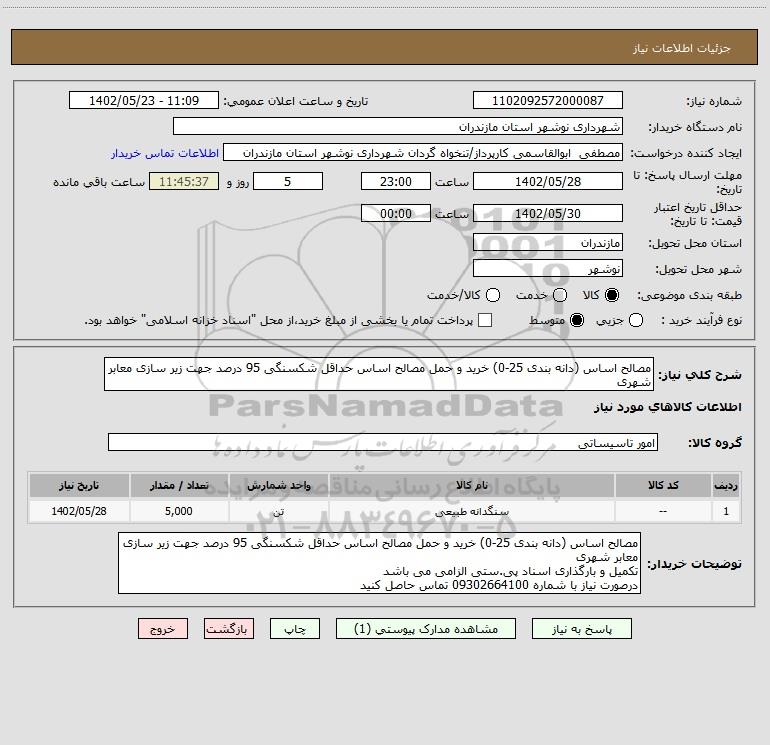Click the response deadline date 1402/05/28 field
Screen dimensions: 770x745
tap(548, 181)
